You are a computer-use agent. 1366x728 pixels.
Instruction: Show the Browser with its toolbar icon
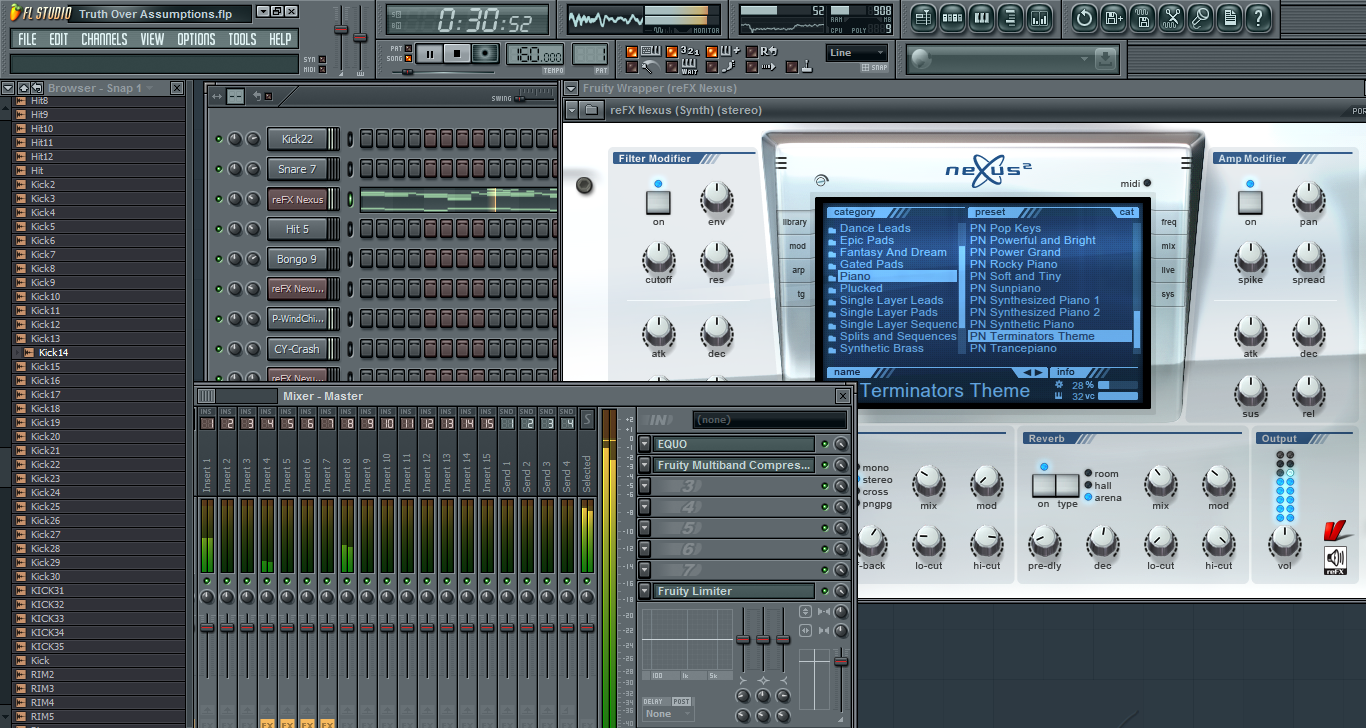pos(1010,17)
